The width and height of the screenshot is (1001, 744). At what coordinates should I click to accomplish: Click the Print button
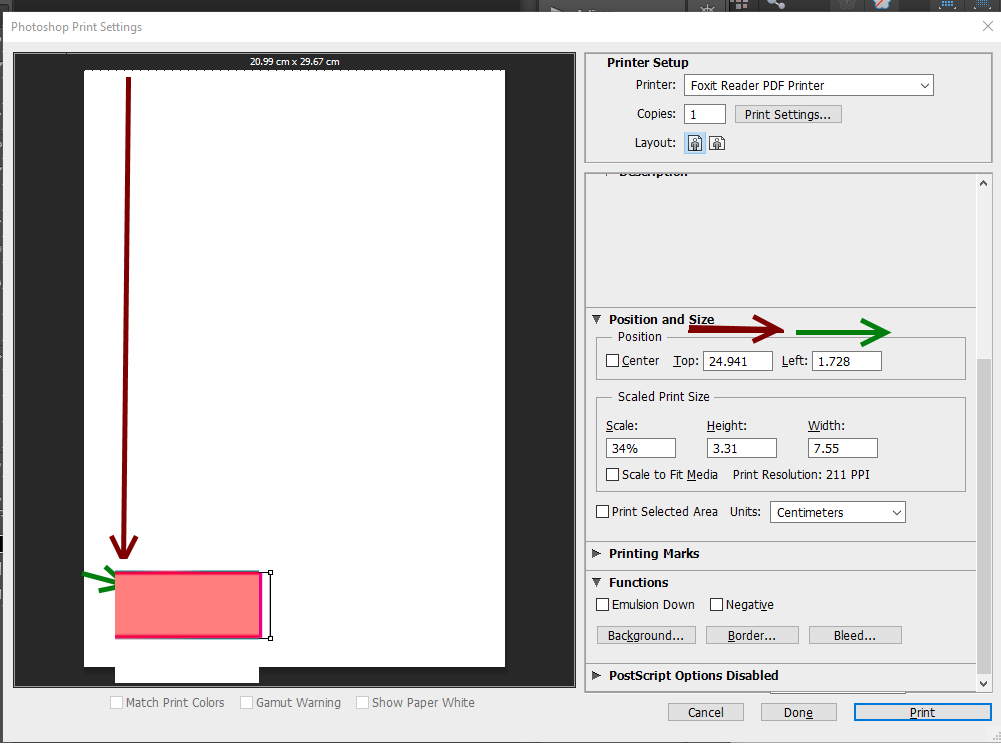tap(922, 712)
